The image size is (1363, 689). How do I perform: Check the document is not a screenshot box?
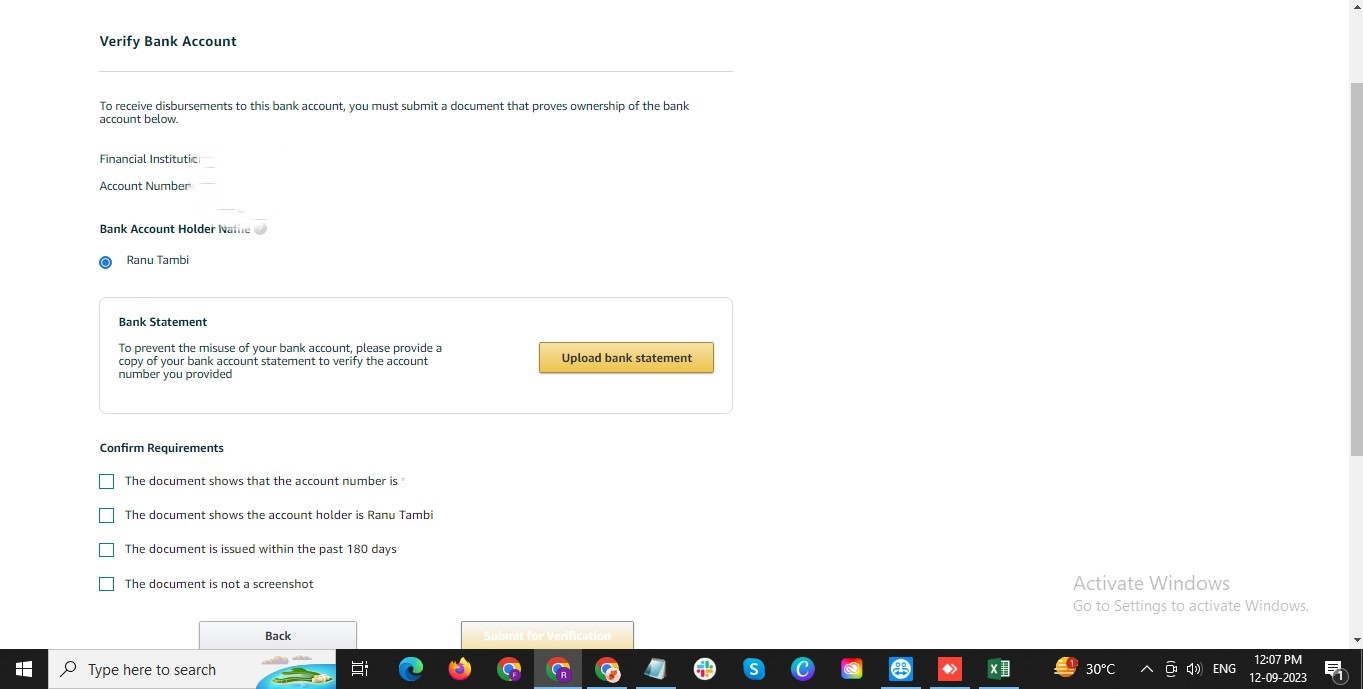[107, 584]
